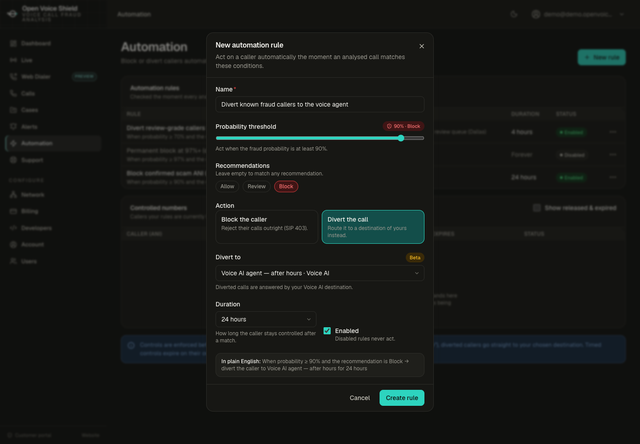Uncheck the Enabled checkbox
Image resolution: width=640 pixels, height=444 pixels.
(x=327, y=331)
